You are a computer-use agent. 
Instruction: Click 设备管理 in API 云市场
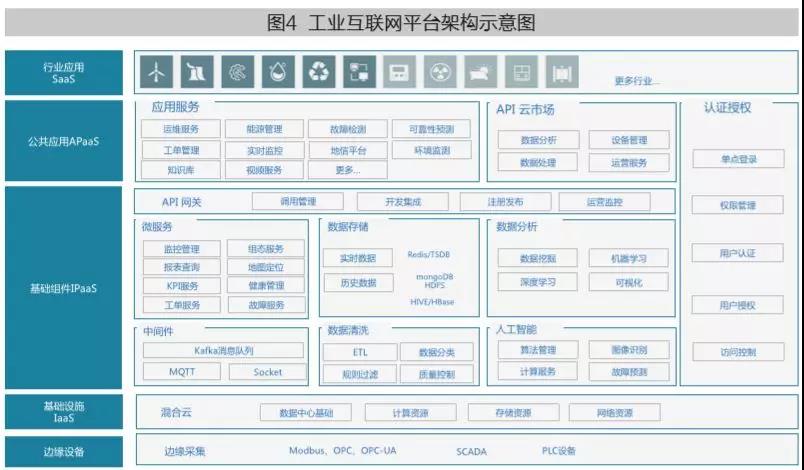pyautogui.click(x=629, y=139)
